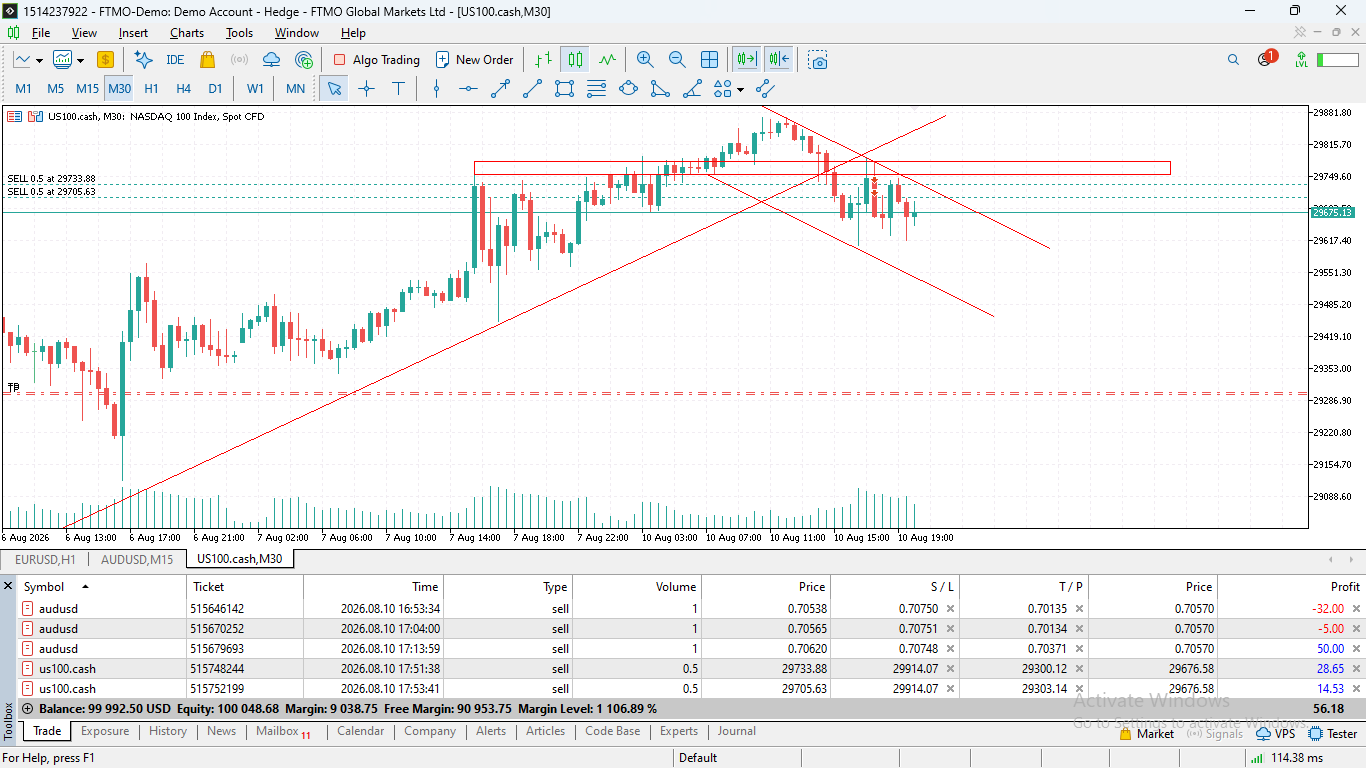Expand the Balance summary row plus icon
The height and width of the screenshot is (768, 1366).
pos(27,708)
